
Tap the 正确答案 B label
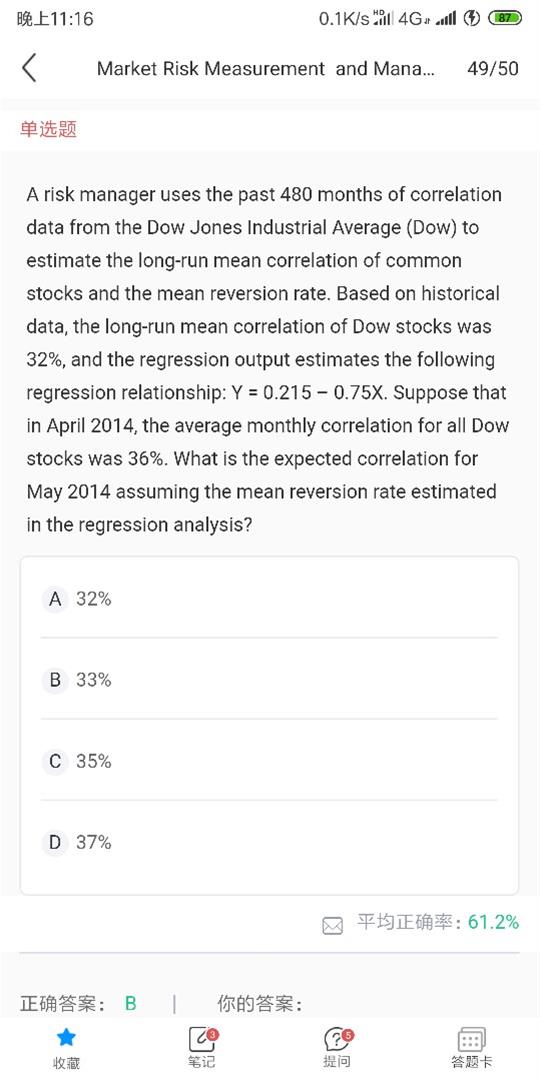point(79,1004)
